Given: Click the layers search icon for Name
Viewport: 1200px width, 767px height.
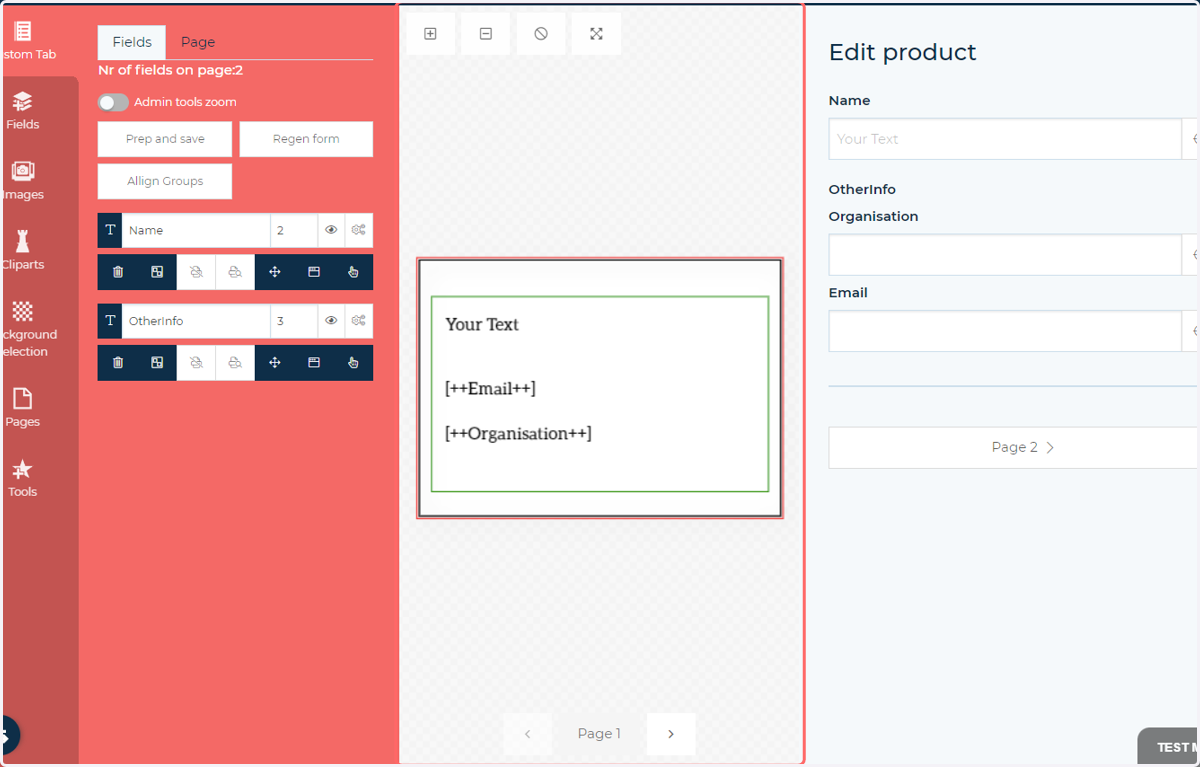Looking at the screenshot, I should pyautogui.click(x=235, y=272).
